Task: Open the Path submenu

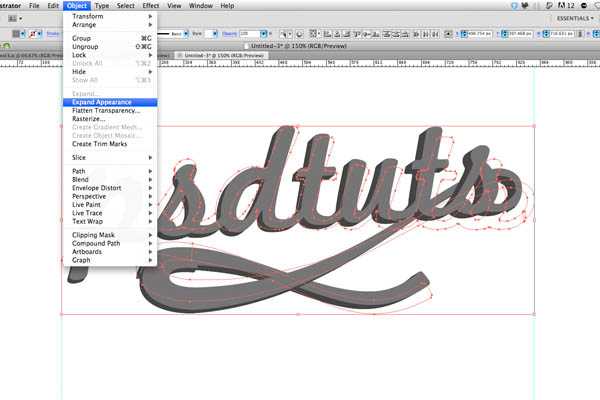Action: click(79, 171)
